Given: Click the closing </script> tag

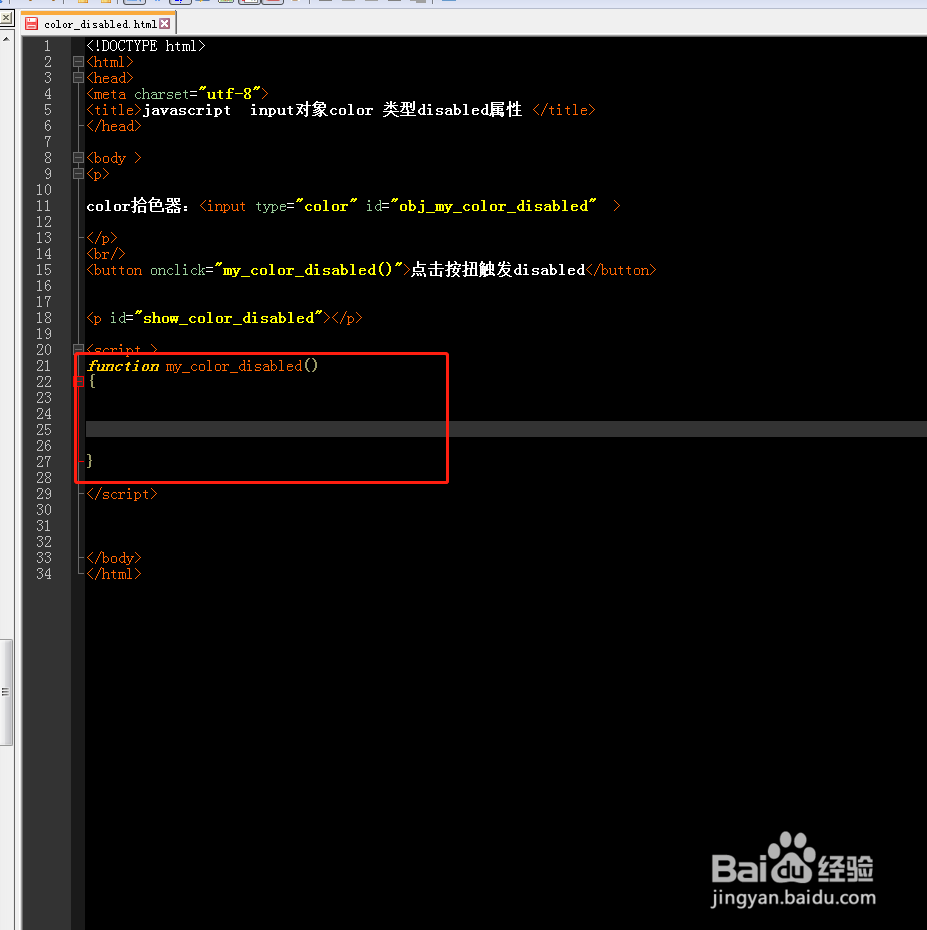Looking at the screenshot, I should pyautogui.click(x=122, y=494).
